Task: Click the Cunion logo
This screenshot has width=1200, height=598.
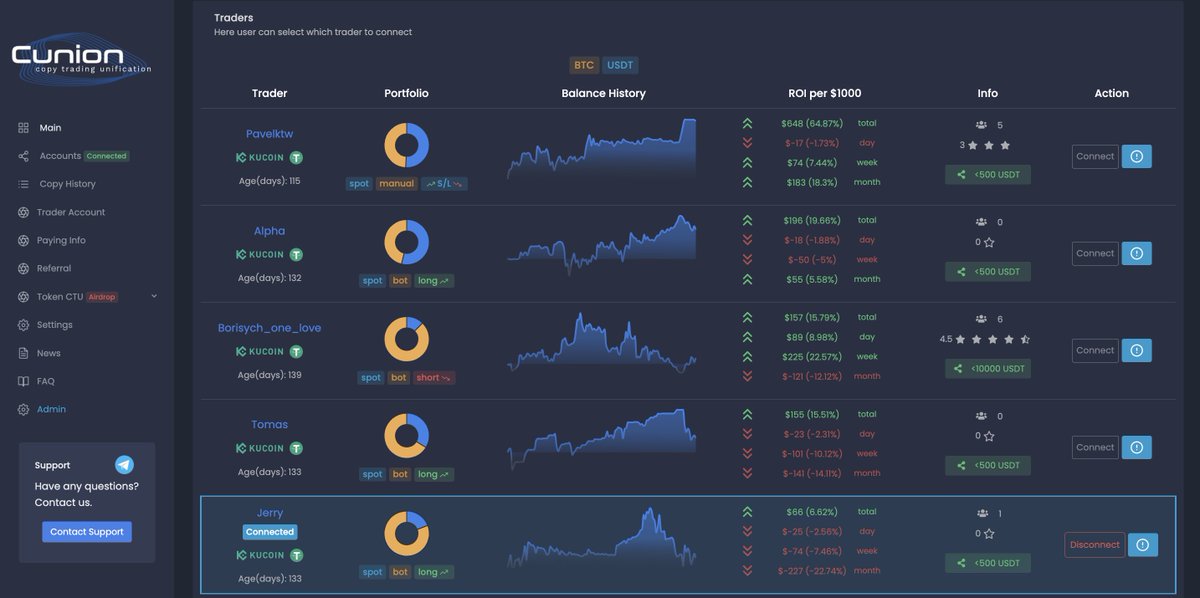Action: click(x=81, y=58)
